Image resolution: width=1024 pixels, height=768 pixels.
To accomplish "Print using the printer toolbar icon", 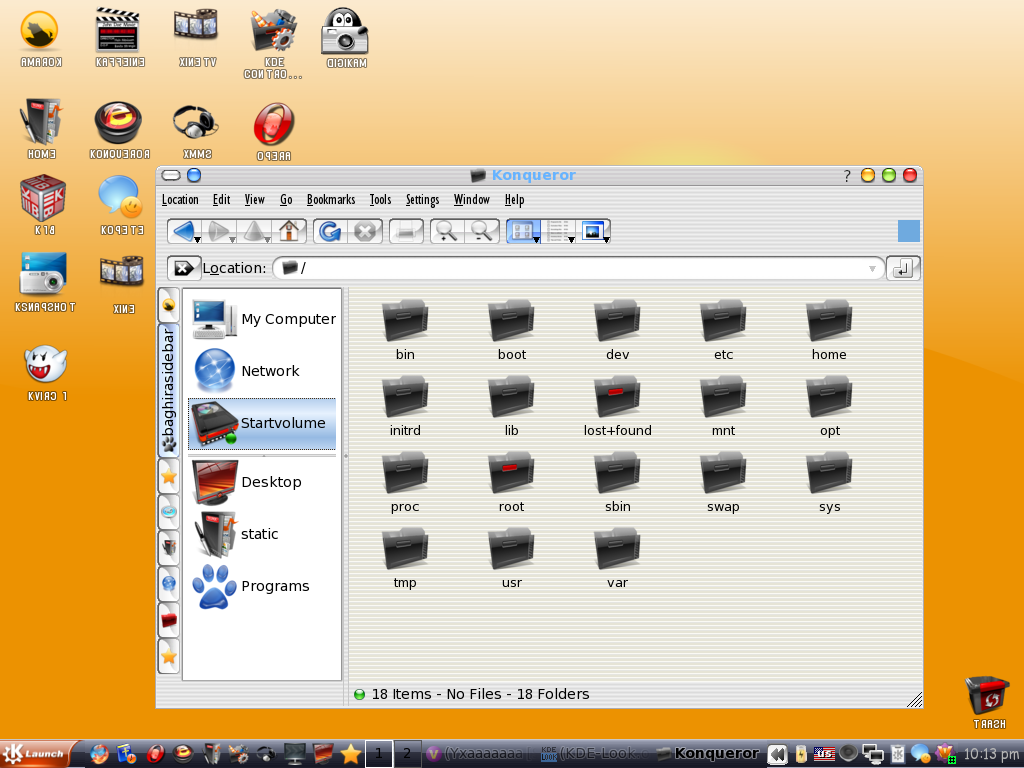I will click(x=406, y=231).
